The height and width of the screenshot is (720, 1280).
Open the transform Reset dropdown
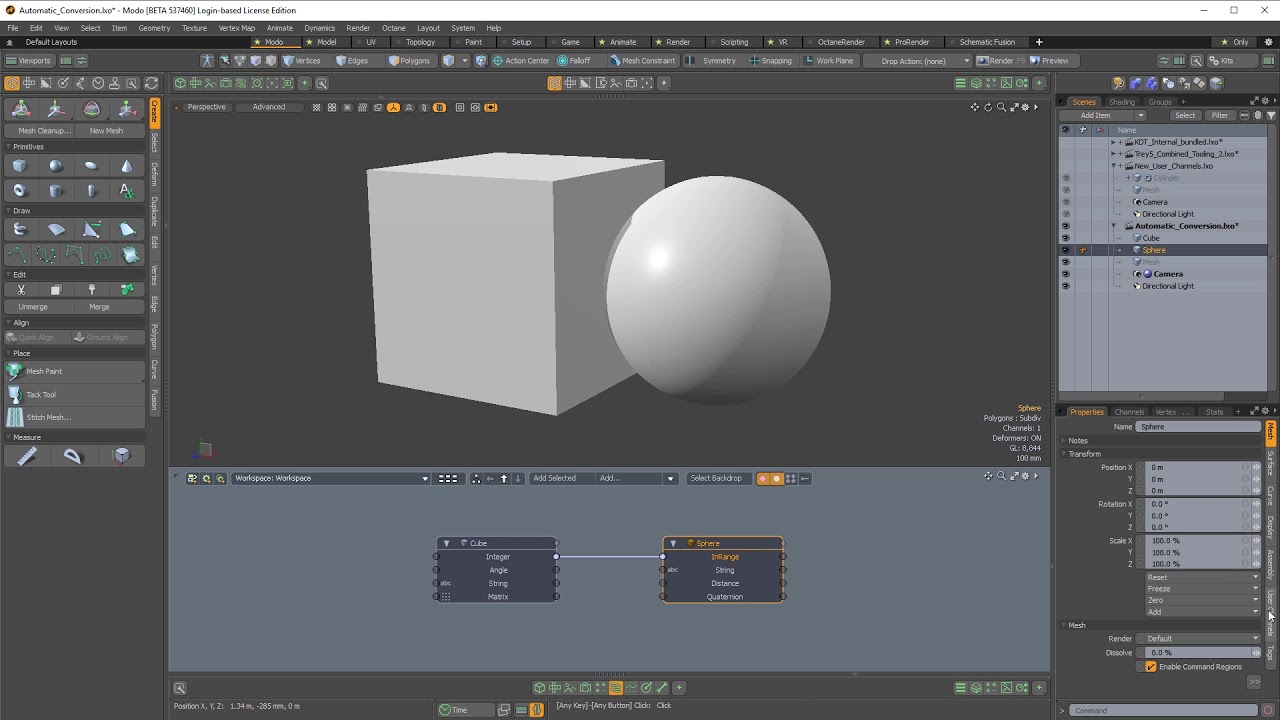[x=1202, y=577]
